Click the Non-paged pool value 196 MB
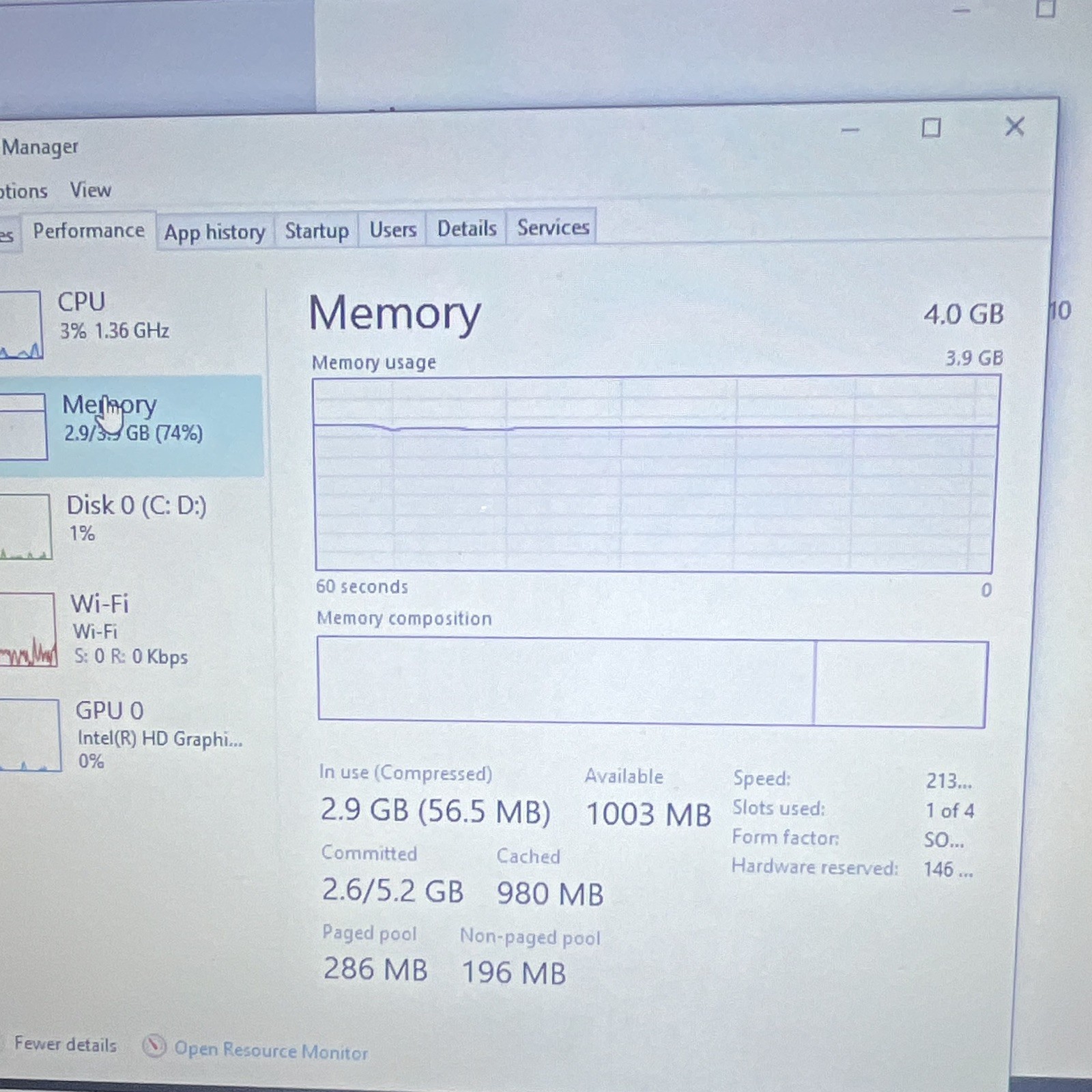Screen dimensions: 1092x1092 click(514, 973)
